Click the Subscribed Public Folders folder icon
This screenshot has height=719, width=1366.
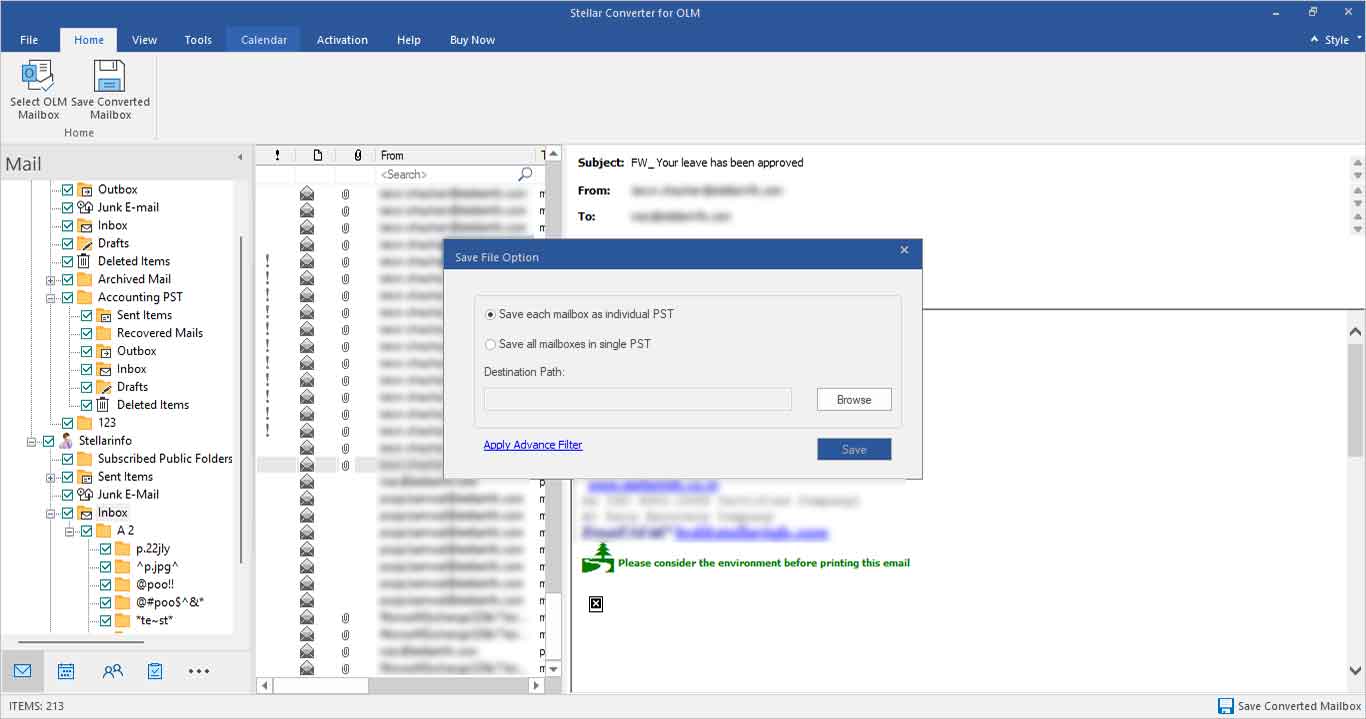coord(85,458)
